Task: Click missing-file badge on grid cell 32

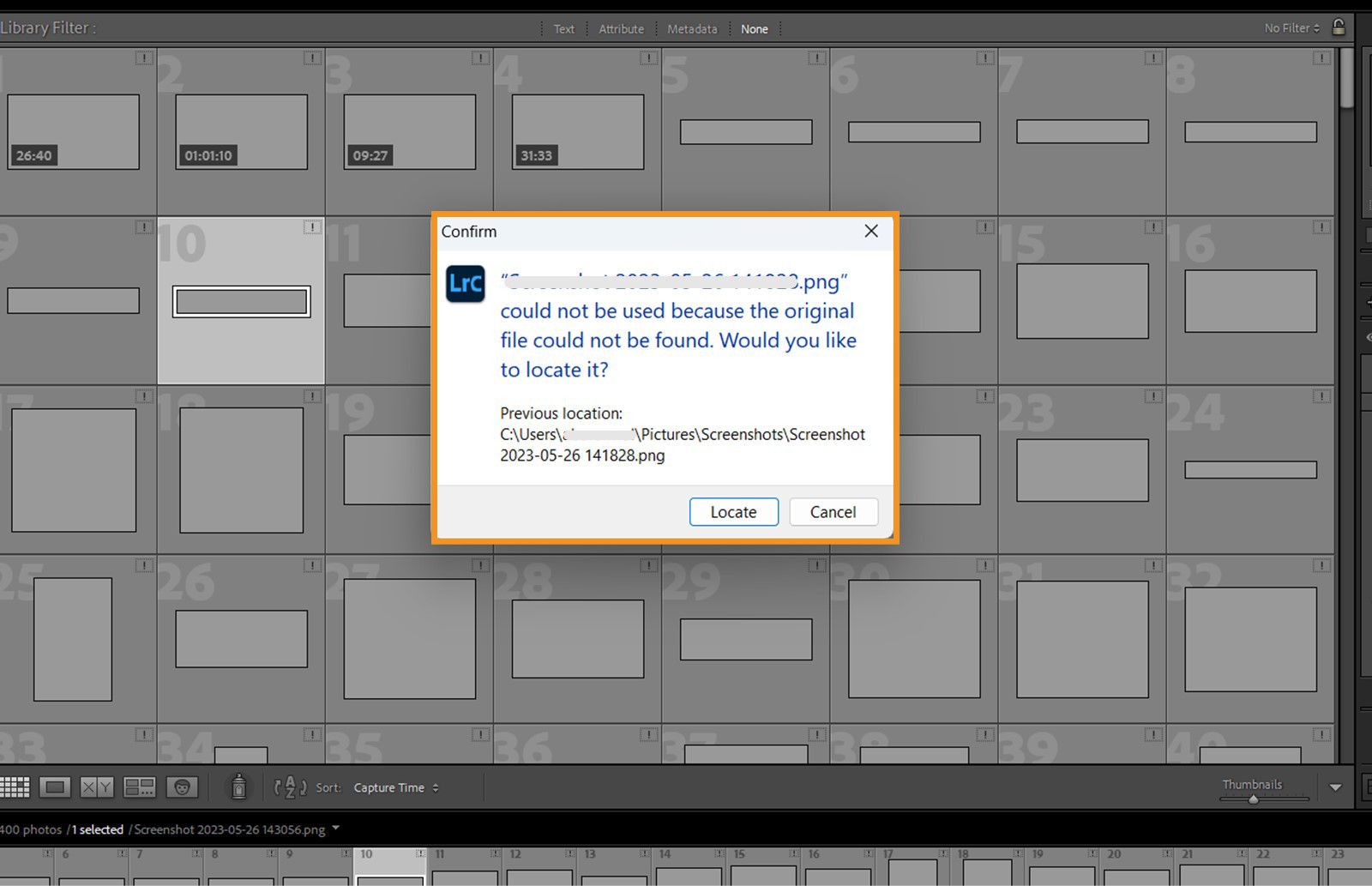Action: coord(1321,565)
